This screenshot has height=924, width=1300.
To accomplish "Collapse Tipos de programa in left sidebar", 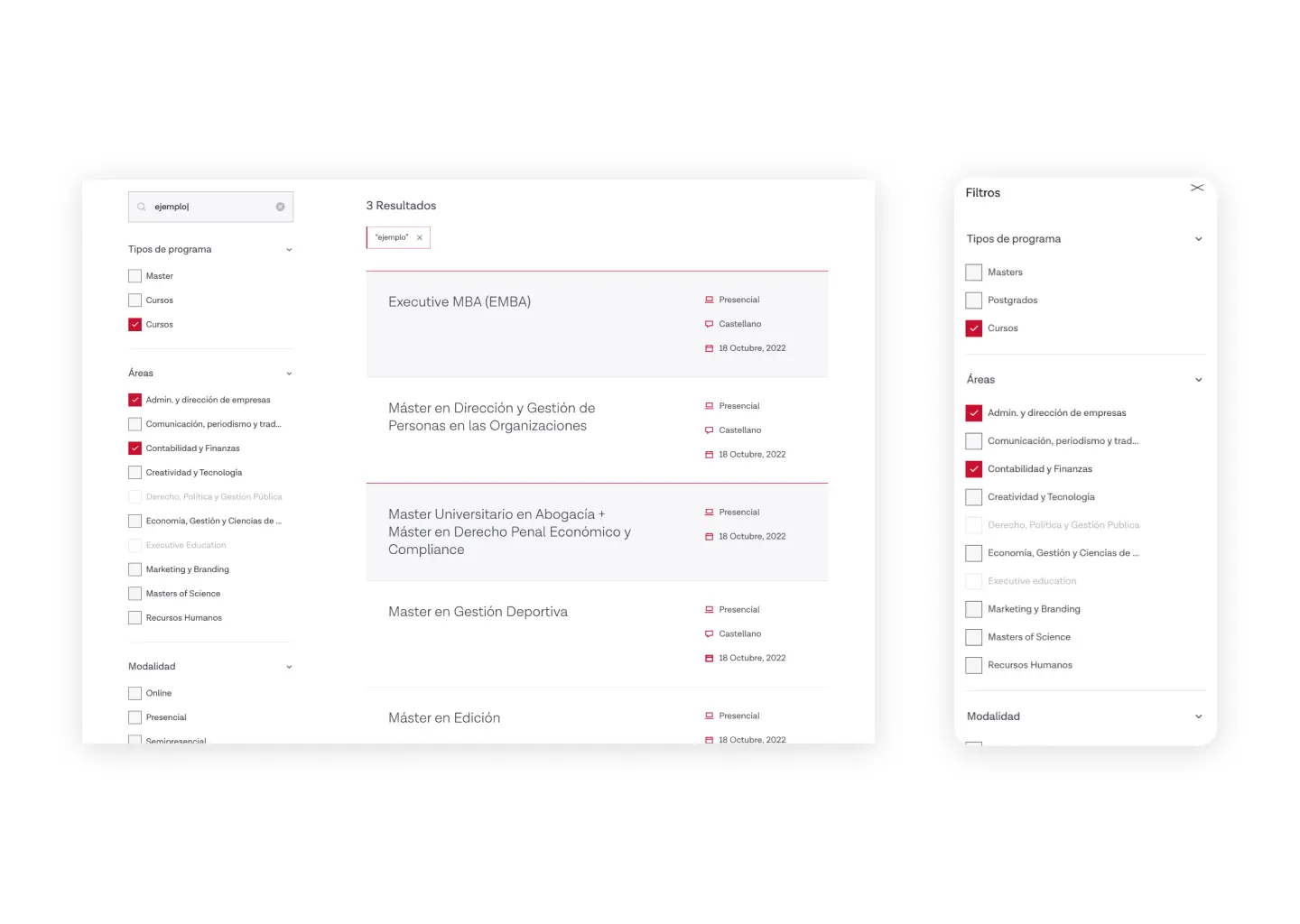I will [289, 250].
